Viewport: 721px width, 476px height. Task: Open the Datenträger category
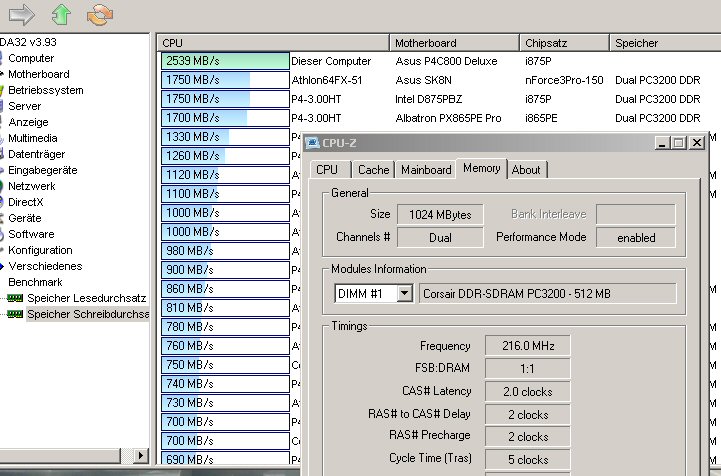coord(36,154)
